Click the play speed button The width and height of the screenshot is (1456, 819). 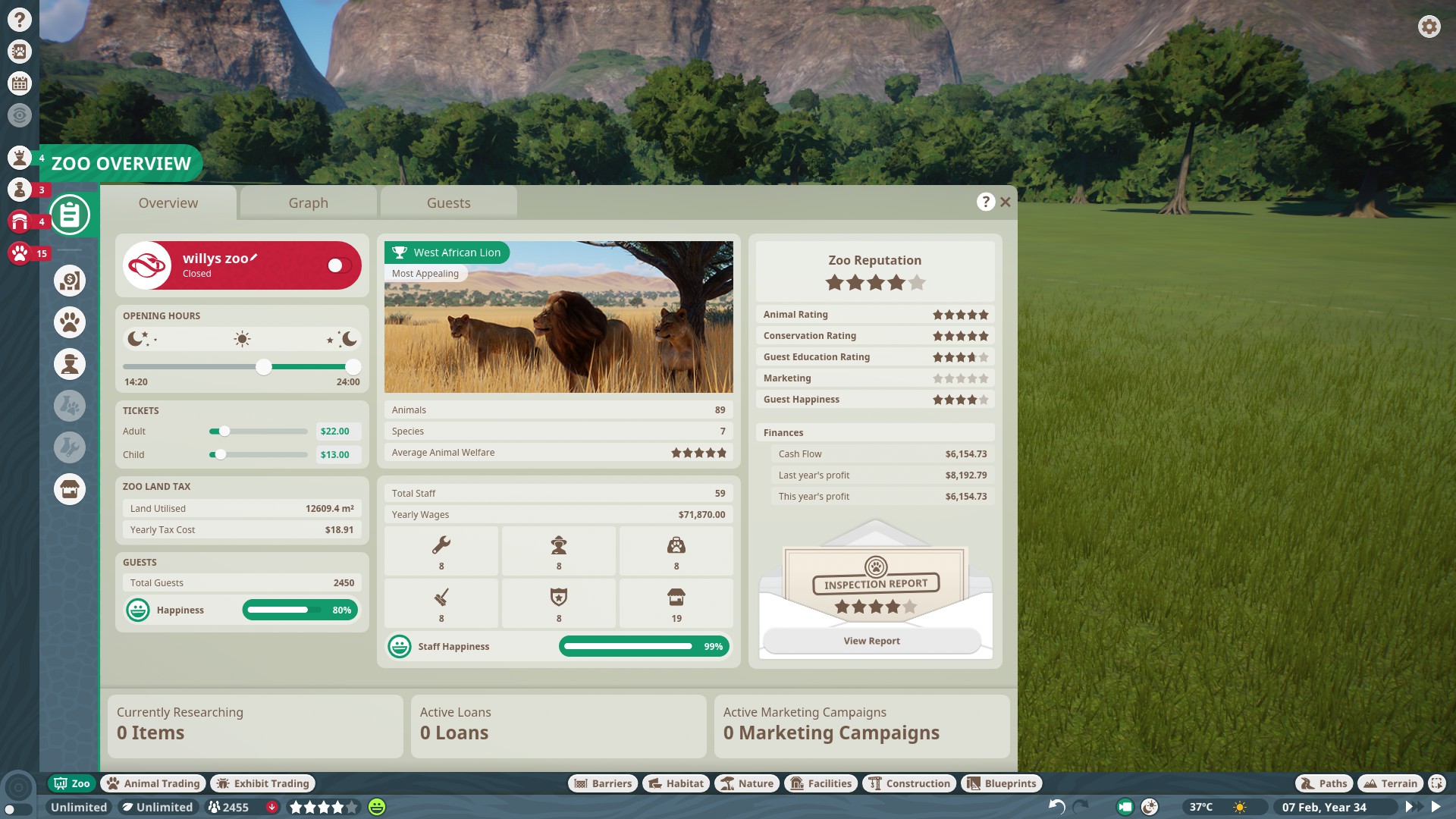[1436, 807]
